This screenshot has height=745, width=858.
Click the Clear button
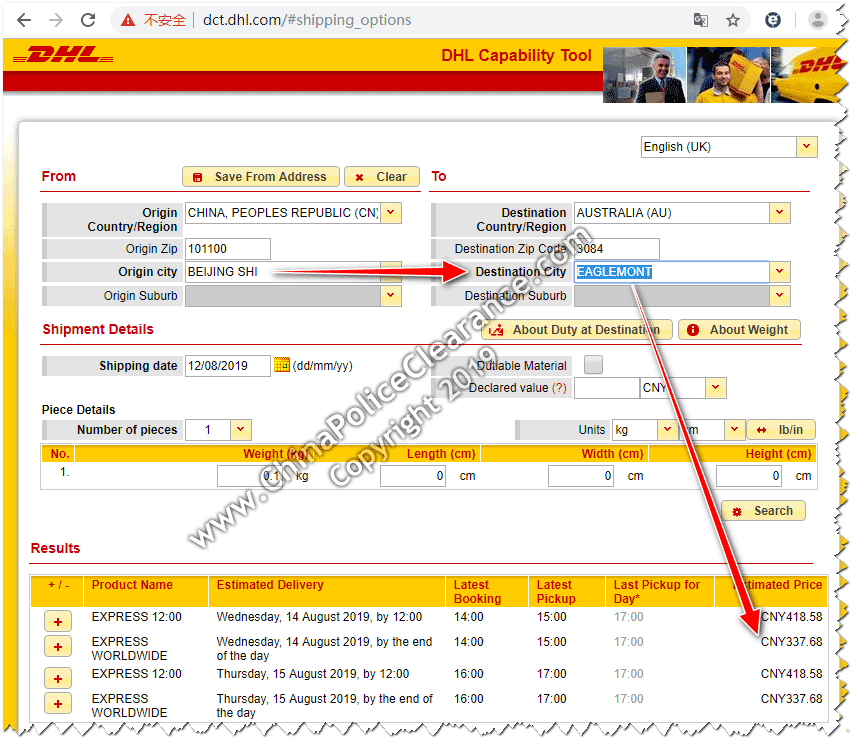point(382,177)
